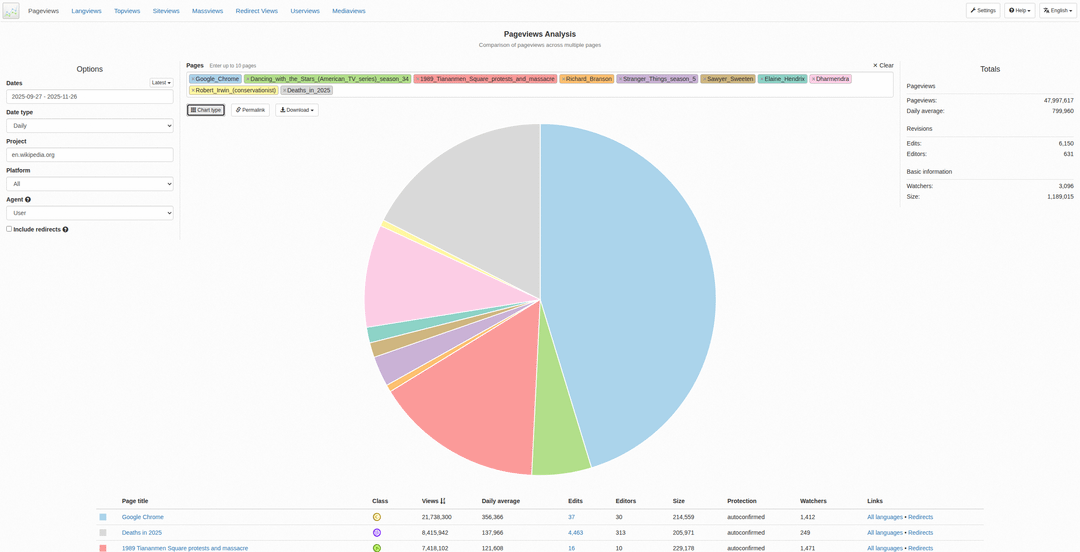Image resolution: width=1080 pixels, height=552 pixels.
Task: Click the date range input field
Action: click(90, 96)
